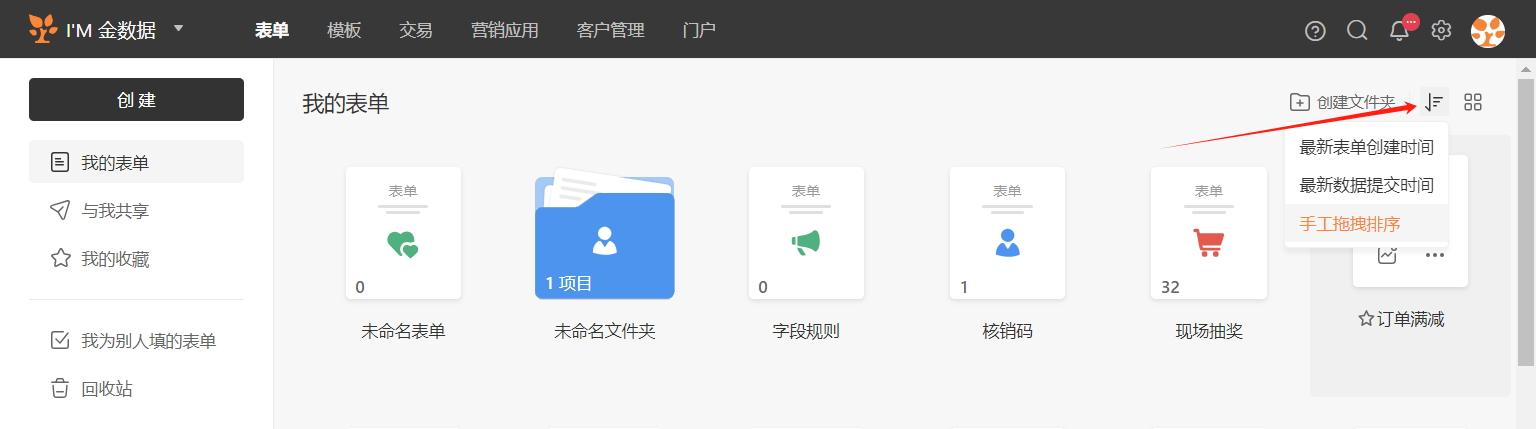Open the settings gear icon
The width and height of the screenshot is (1536, 429).
click(1441, 31)
